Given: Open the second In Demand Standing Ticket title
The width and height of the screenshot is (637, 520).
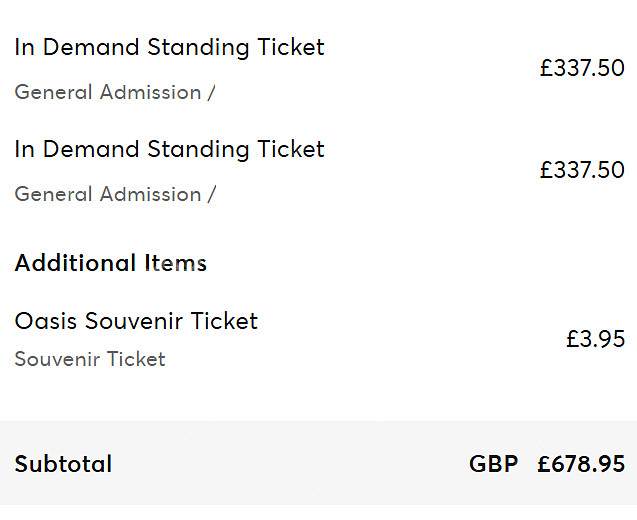Looking at the screenshot, I should click(x=169, y=150).
